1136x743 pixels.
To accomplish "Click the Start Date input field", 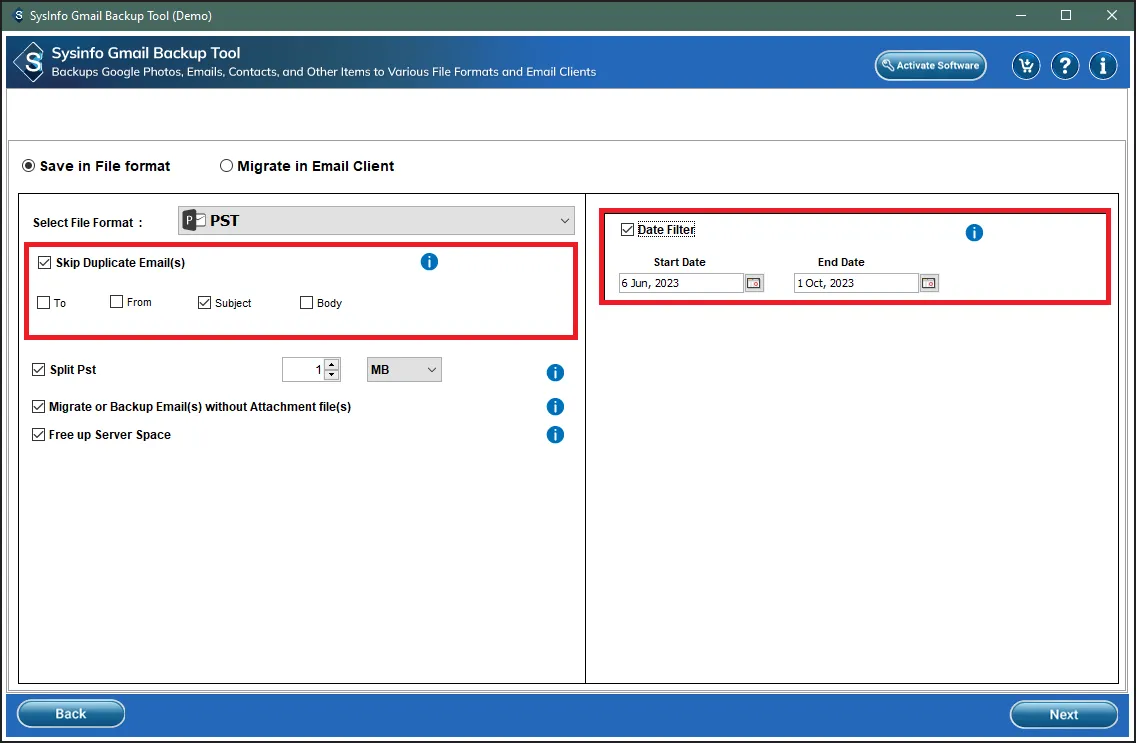I will point(680,283).
